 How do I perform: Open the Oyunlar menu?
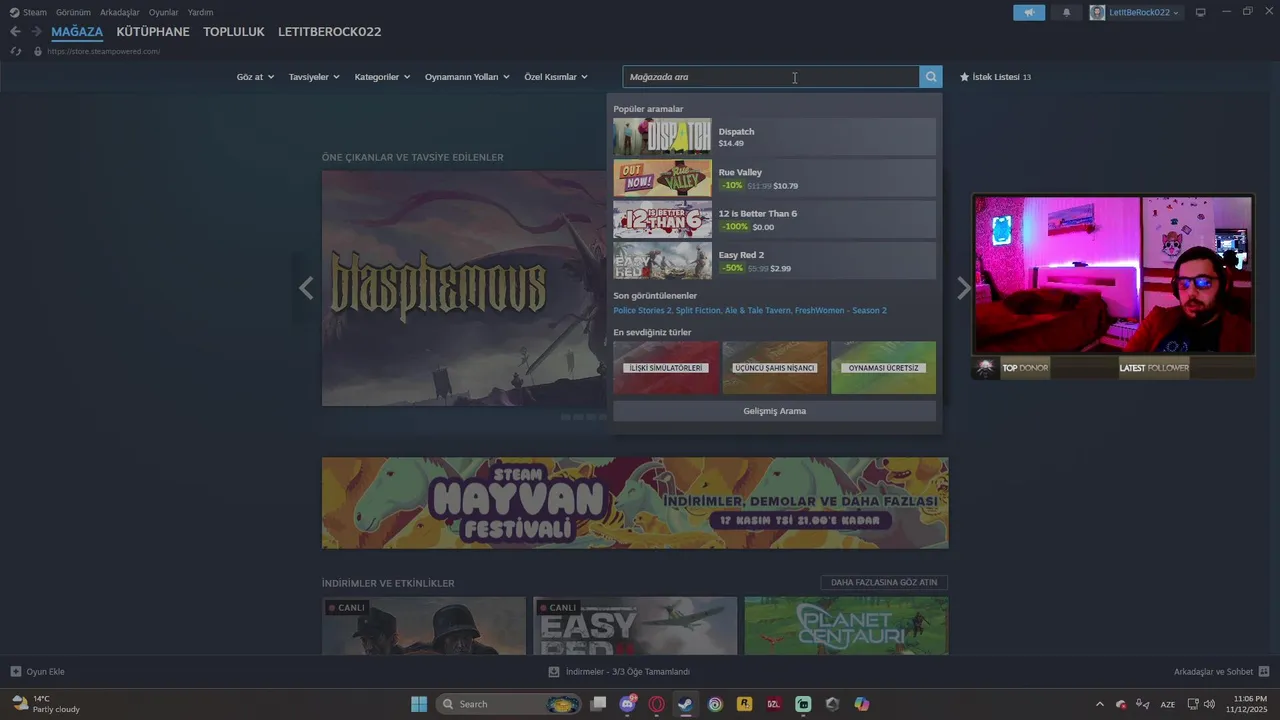coord(164,12)
